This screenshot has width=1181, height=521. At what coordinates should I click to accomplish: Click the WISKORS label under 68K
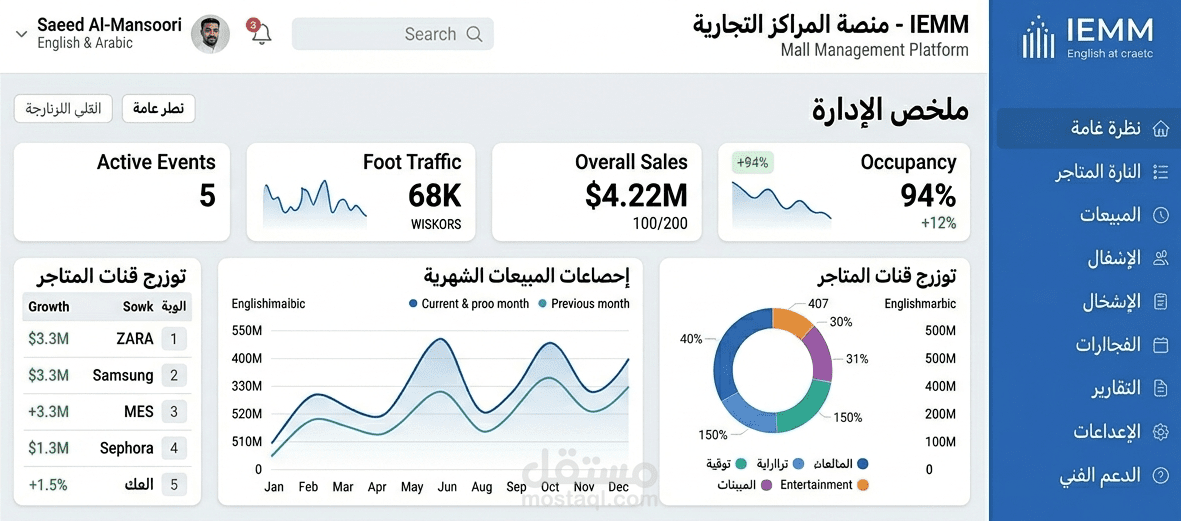[436, 224]
